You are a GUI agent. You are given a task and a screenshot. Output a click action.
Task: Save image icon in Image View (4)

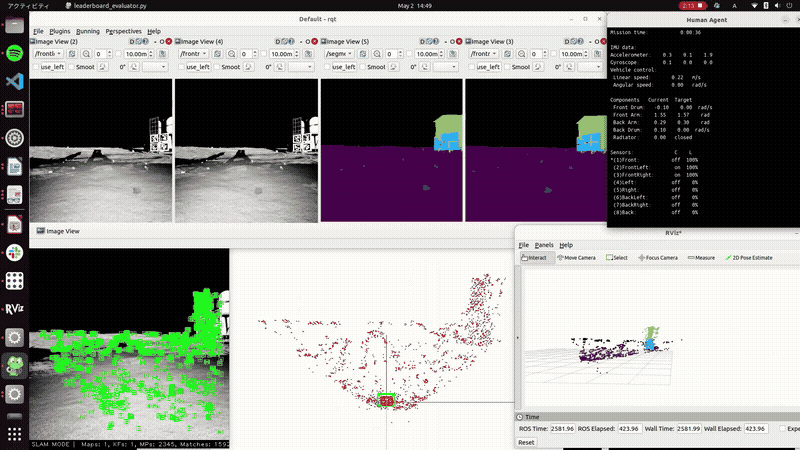pos(308,54)
